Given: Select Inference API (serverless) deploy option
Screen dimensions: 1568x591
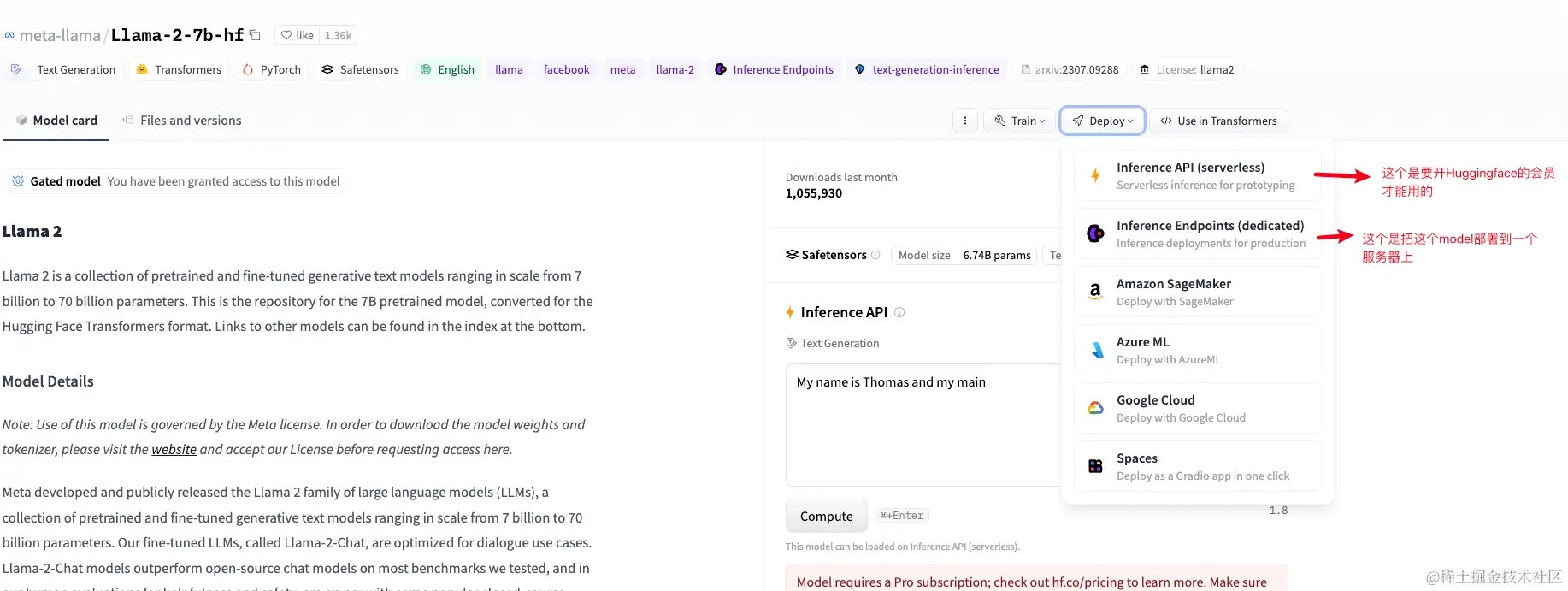Looking at the screenshot, I should click(1198, 175).
